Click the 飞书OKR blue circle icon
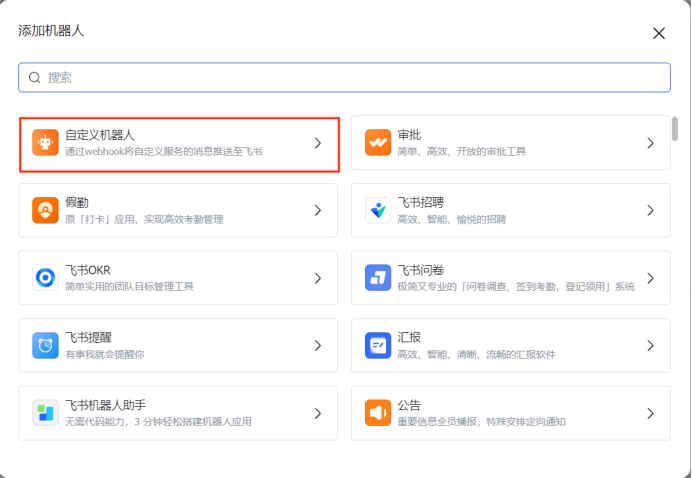 click(x=45, y=278)
